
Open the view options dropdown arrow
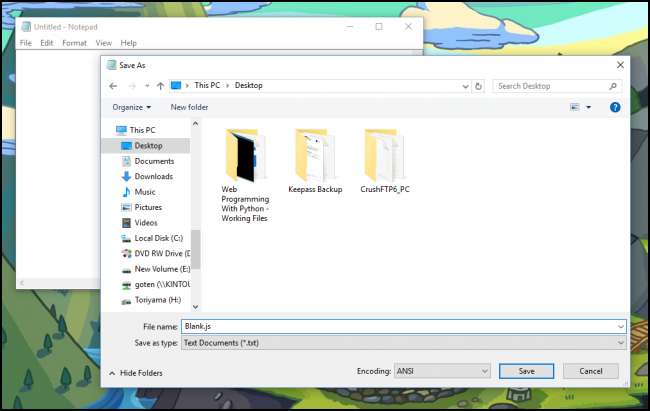pos(588,107)
